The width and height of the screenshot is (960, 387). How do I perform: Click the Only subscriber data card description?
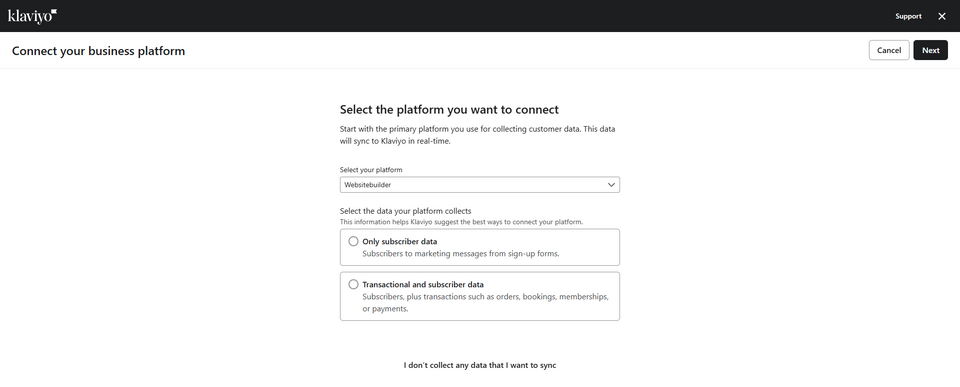coord(460,253)
